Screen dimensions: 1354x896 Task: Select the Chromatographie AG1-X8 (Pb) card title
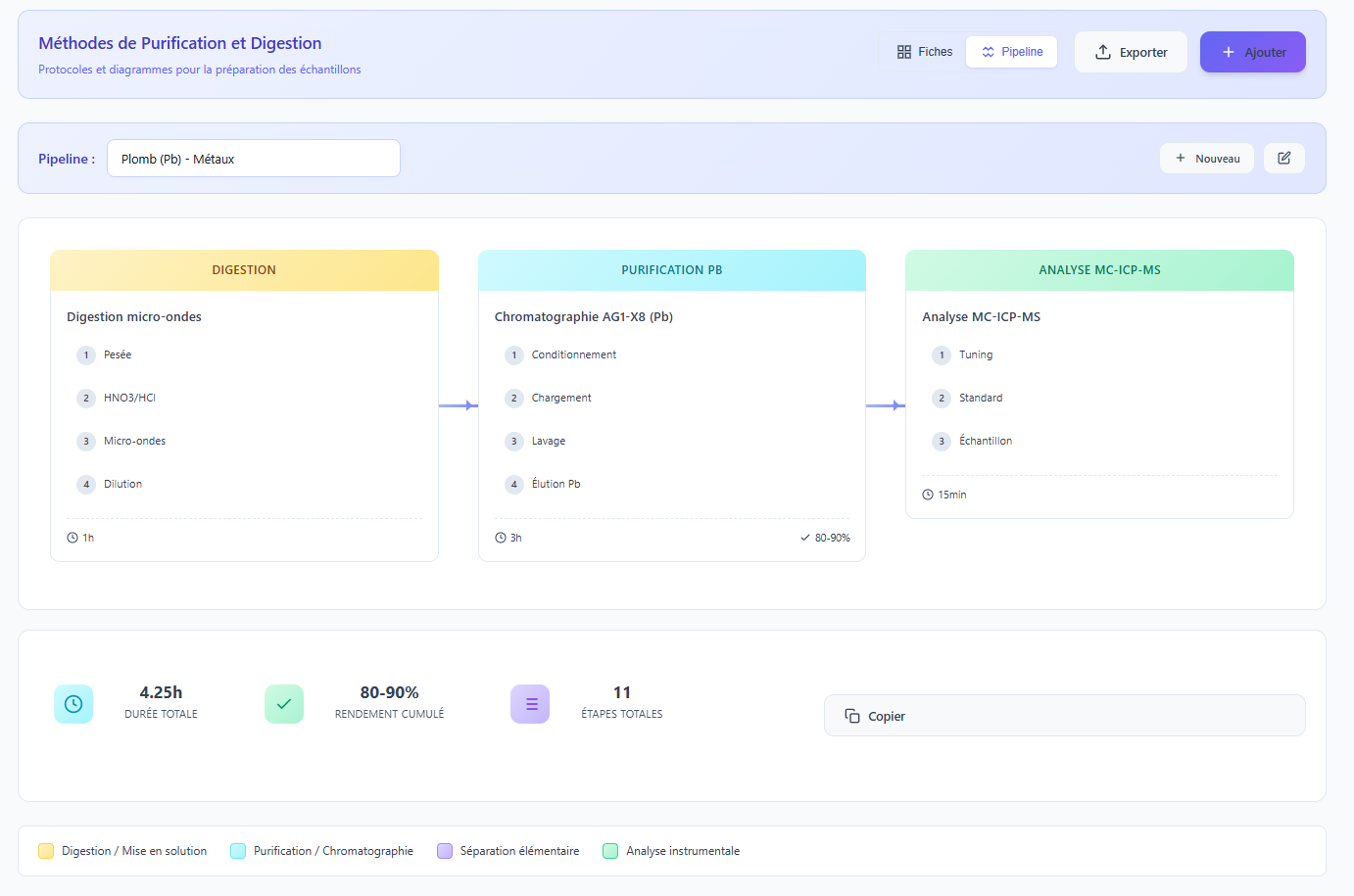click(x=583, y=317)
